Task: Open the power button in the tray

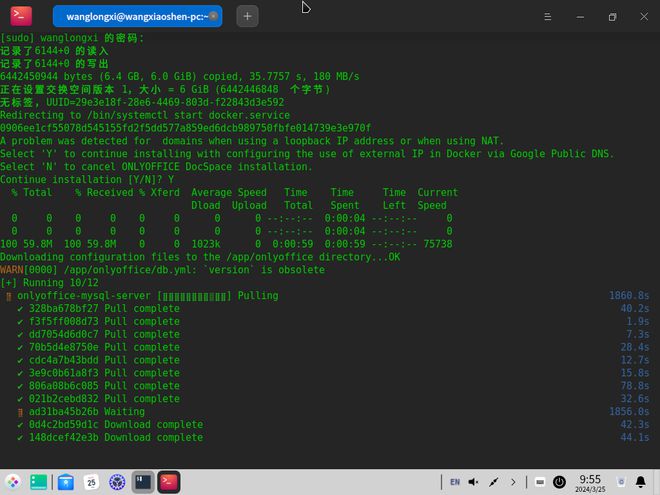Action: [x=559, y=482]
